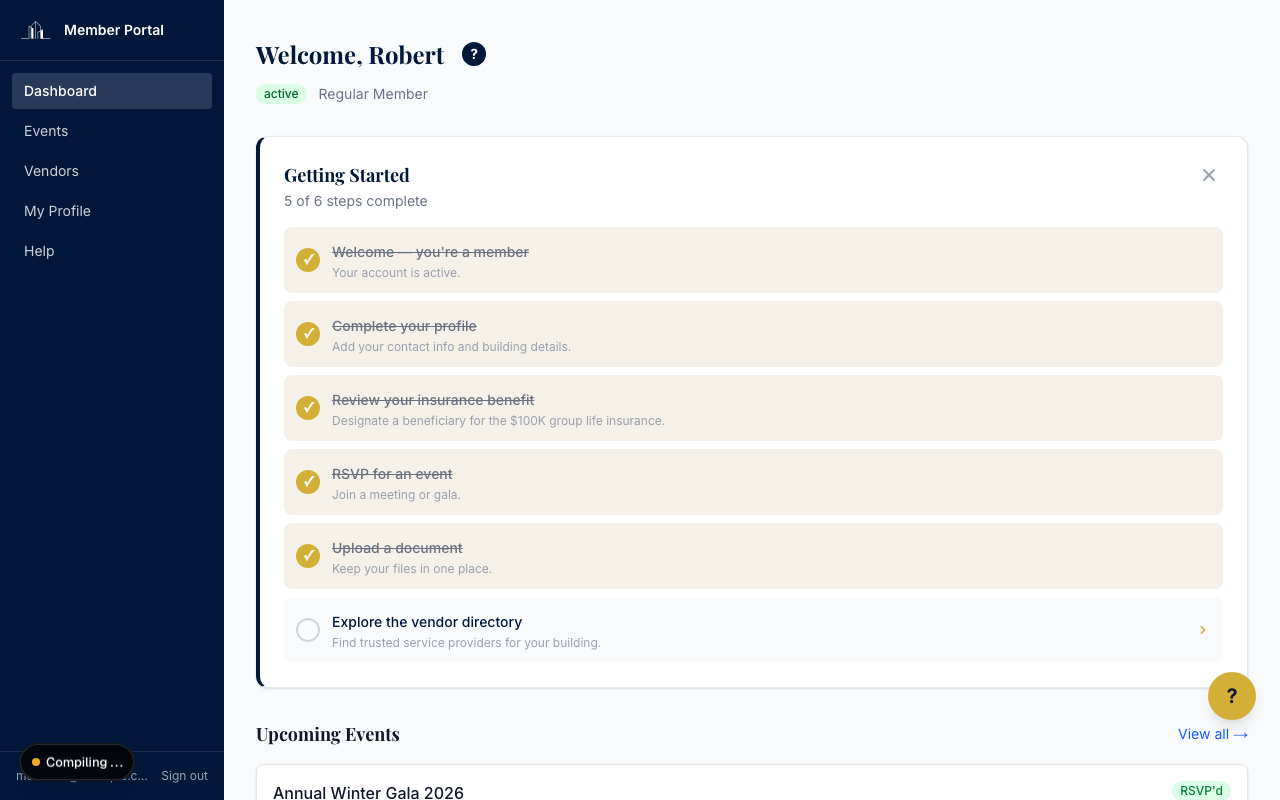
Task: Click the Compiling status indicator badge
Action: coord(77,762)
